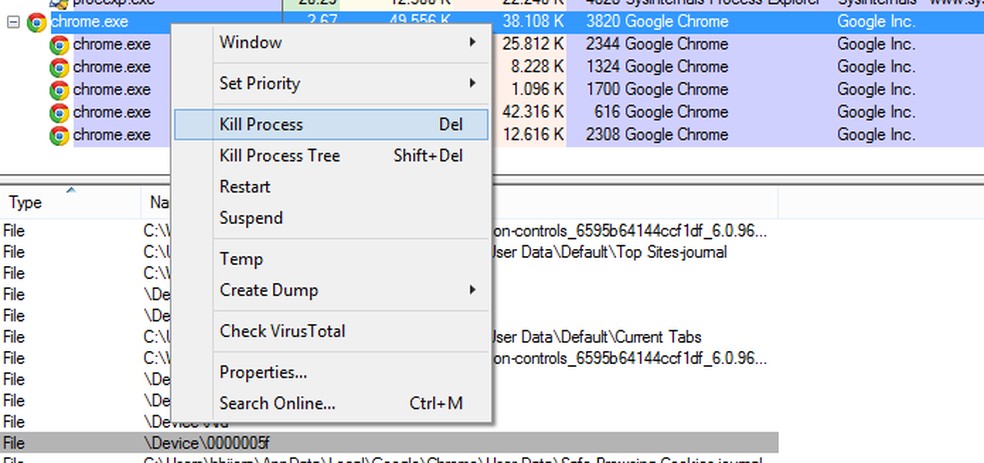The height and width of the screenshot is (463, 984).
Task: Select first handle row ending 6.0.96...
Action: tap(389, 231)
